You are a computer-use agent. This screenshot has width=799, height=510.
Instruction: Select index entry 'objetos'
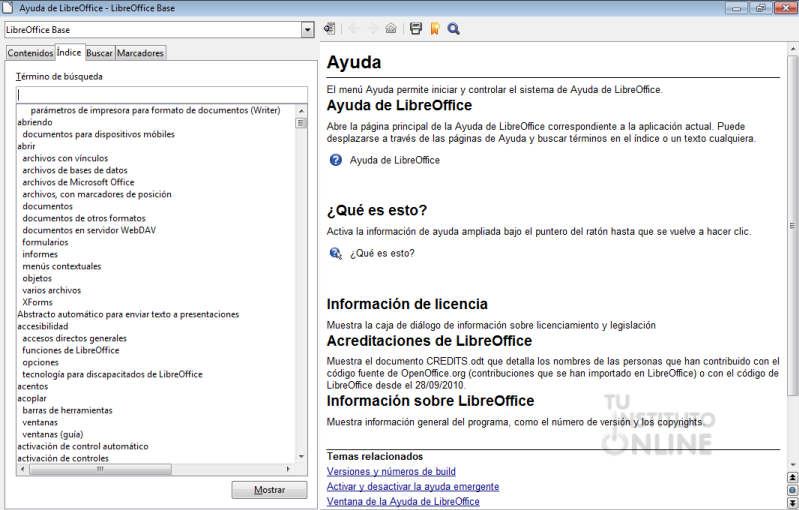(x=37, y=278)
